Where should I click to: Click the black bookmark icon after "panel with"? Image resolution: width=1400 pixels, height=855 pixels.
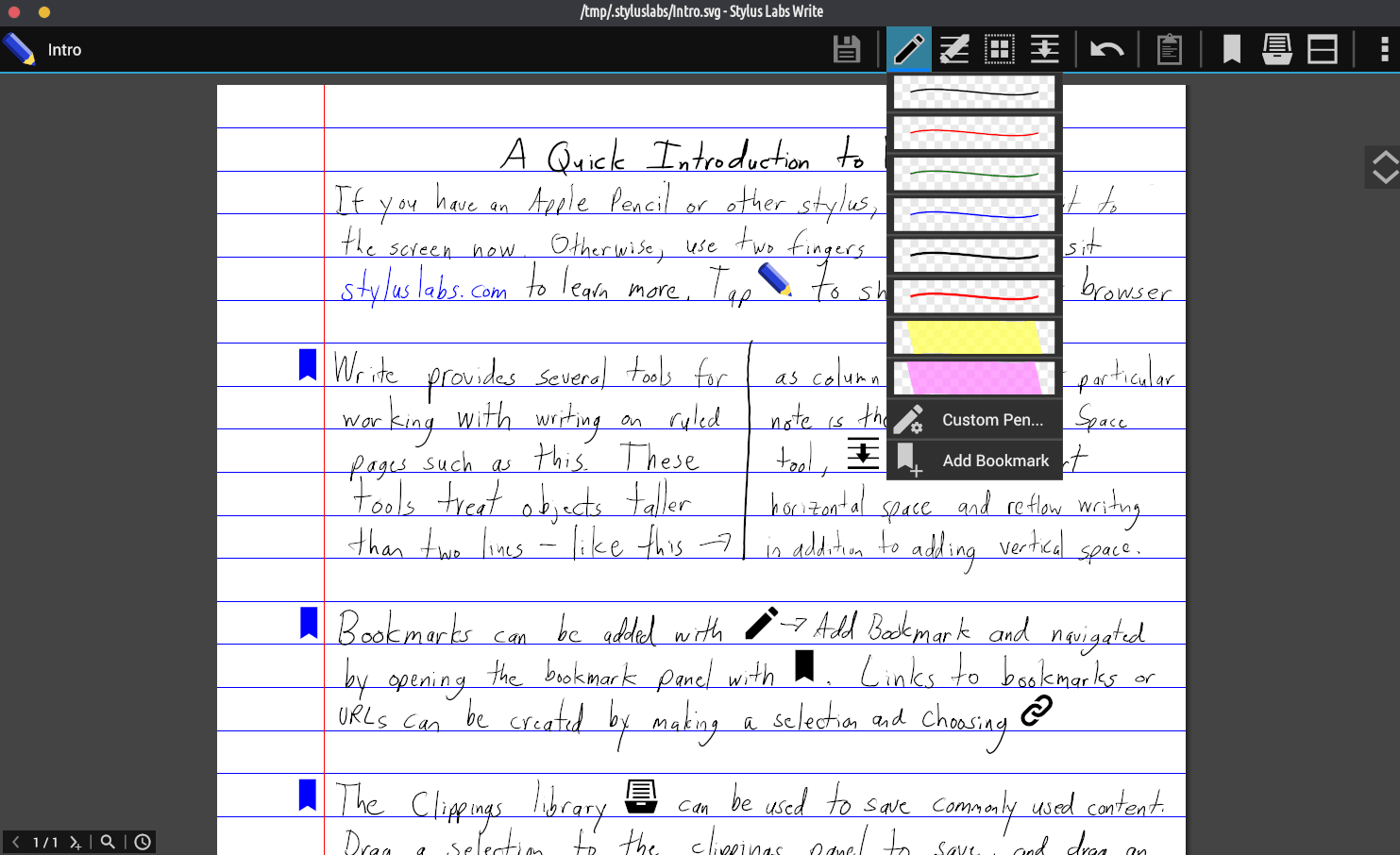coord(804,665)
